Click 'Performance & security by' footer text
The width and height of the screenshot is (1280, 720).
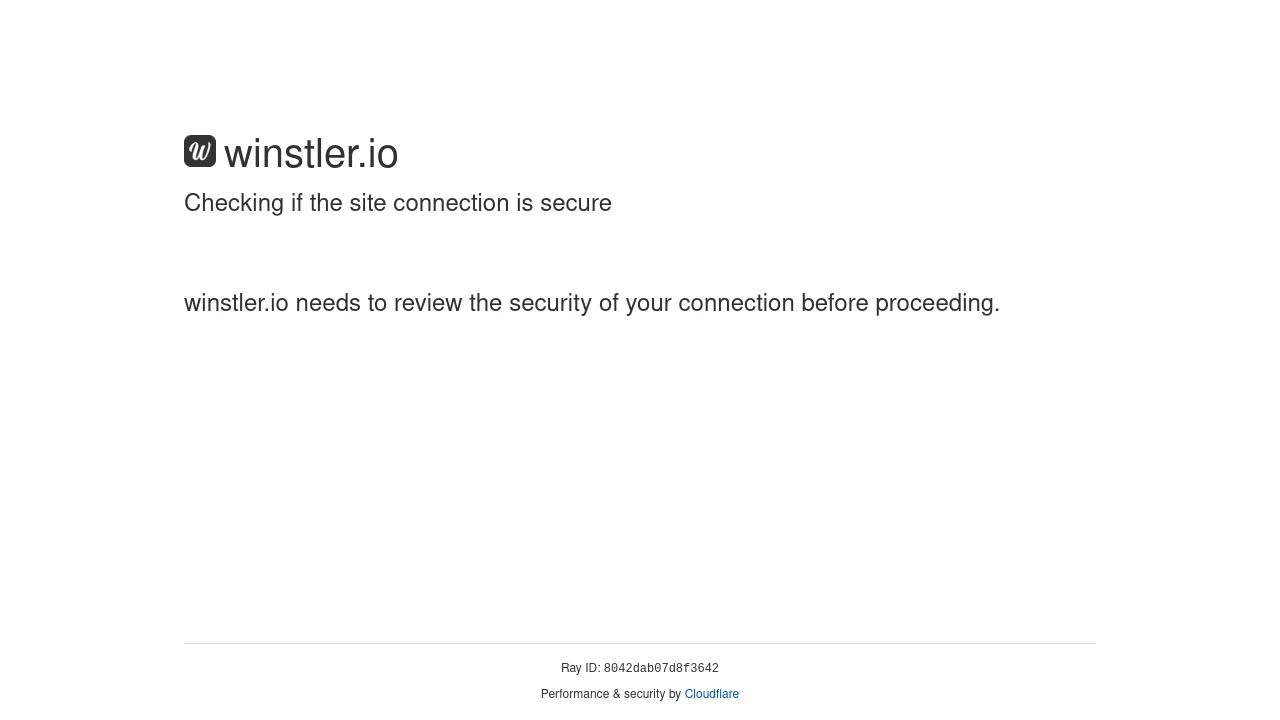pyautogui.click(x=610, y=694)
